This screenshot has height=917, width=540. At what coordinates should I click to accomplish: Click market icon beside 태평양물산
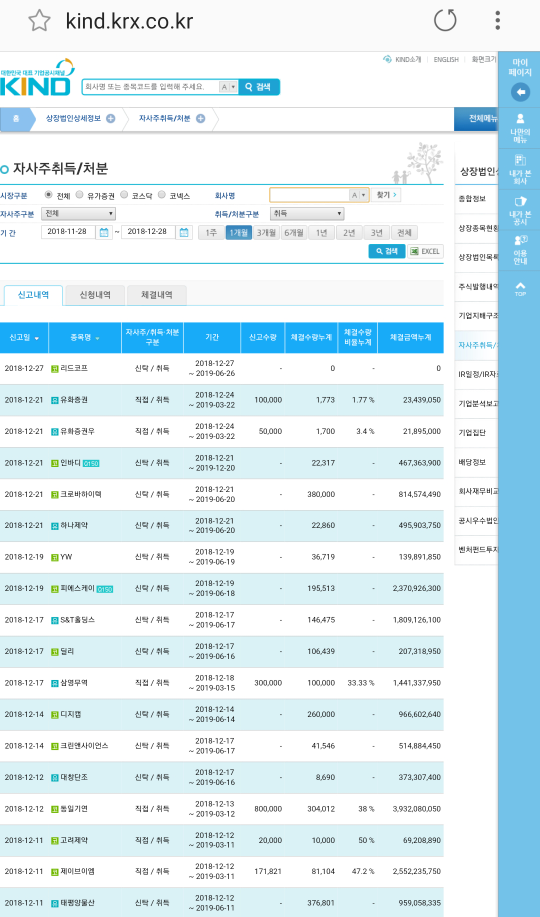[x=55, y=903]
